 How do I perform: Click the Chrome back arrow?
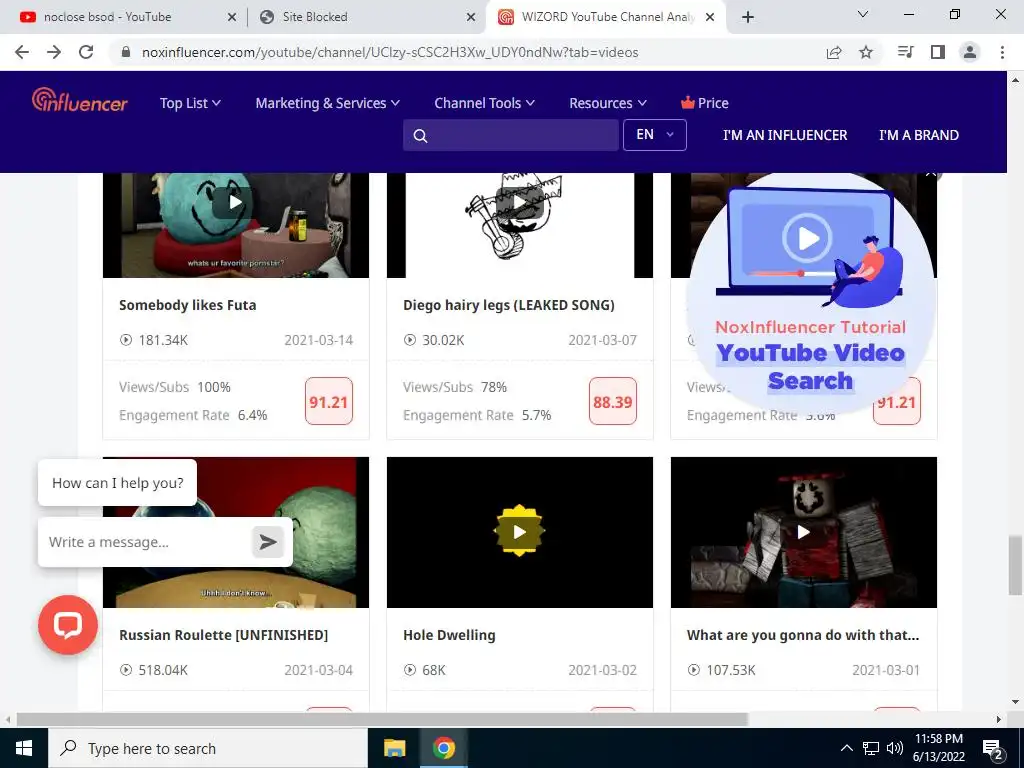(x=22, y=52)
